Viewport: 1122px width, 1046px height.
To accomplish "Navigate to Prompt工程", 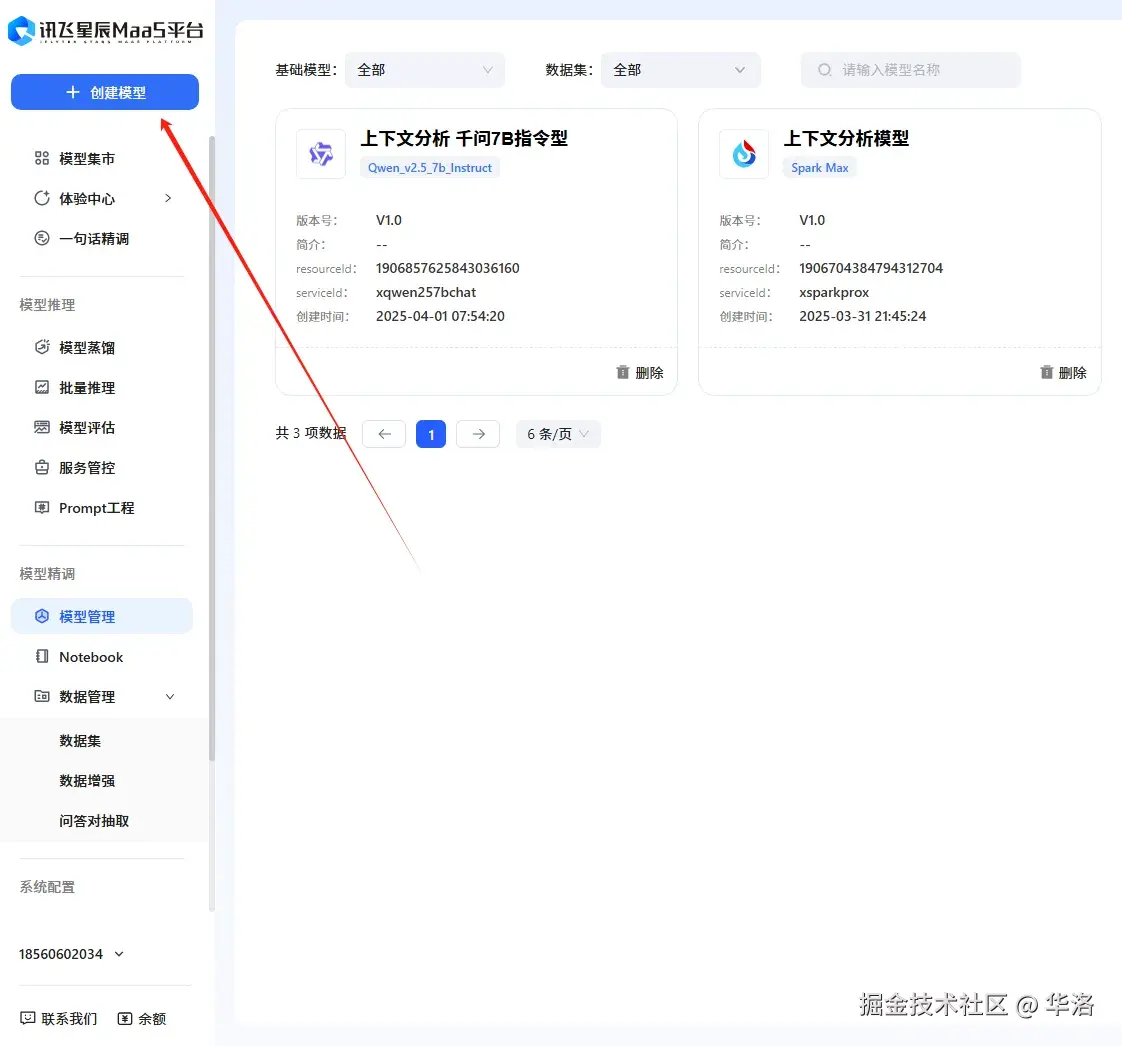I will [x=97, y=508].
